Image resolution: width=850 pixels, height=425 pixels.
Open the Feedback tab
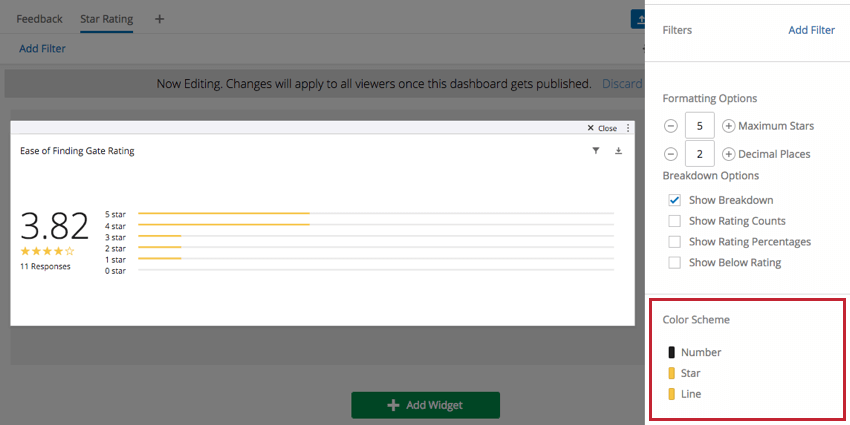coord(39,19)
